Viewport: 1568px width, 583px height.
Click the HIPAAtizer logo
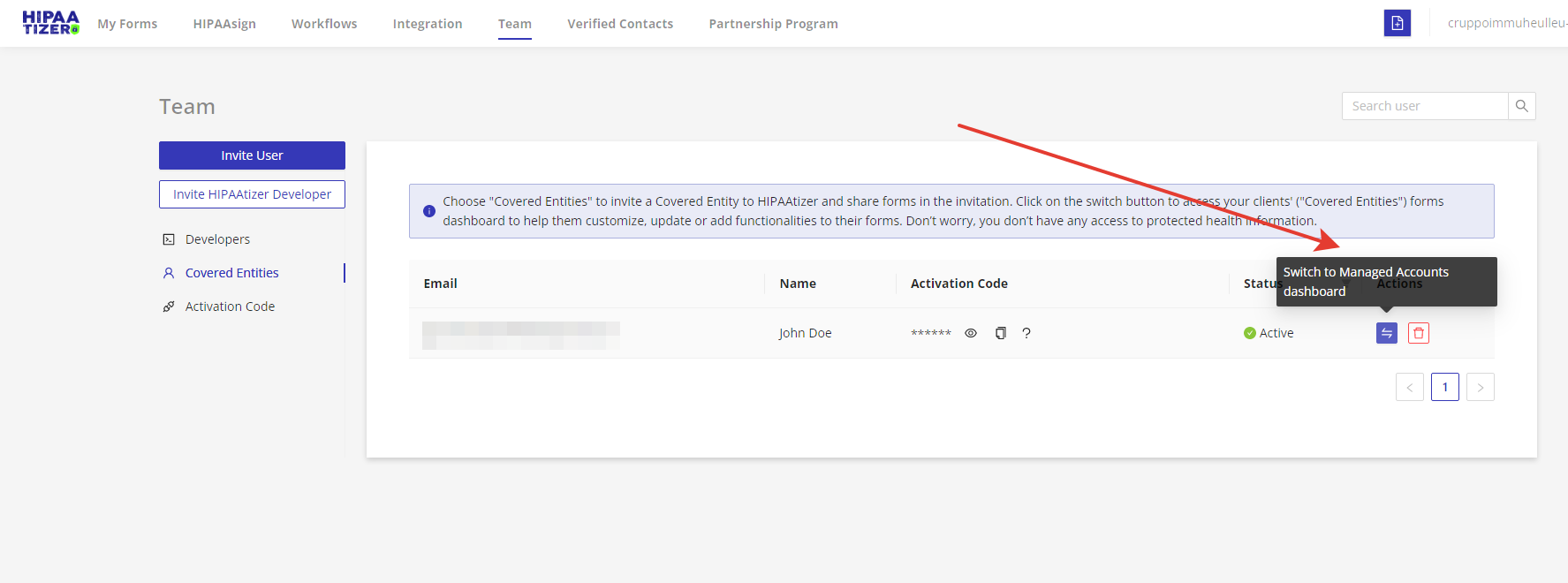pos(50,23)
